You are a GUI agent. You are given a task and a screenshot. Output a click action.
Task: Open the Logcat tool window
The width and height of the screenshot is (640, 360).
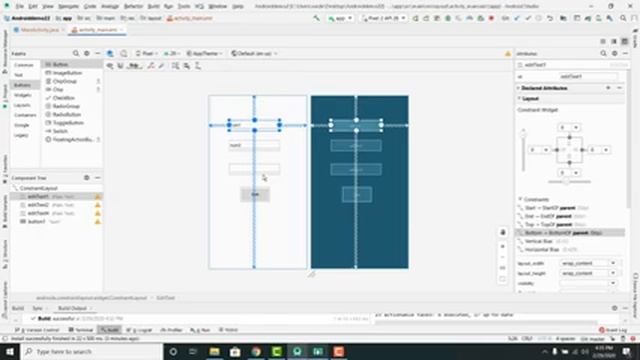tap(139, 330)
